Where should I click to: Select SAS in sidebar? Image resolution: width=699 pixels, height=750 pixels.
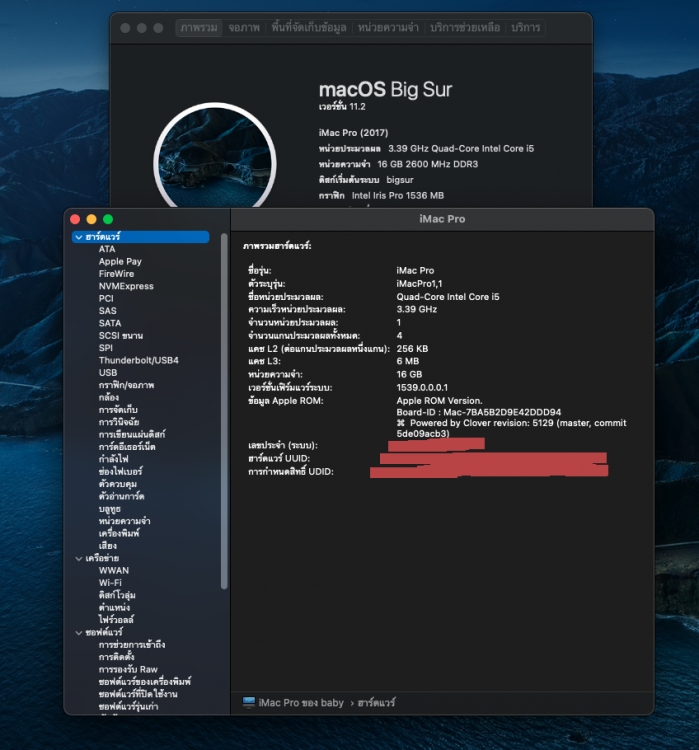(107, 311)
